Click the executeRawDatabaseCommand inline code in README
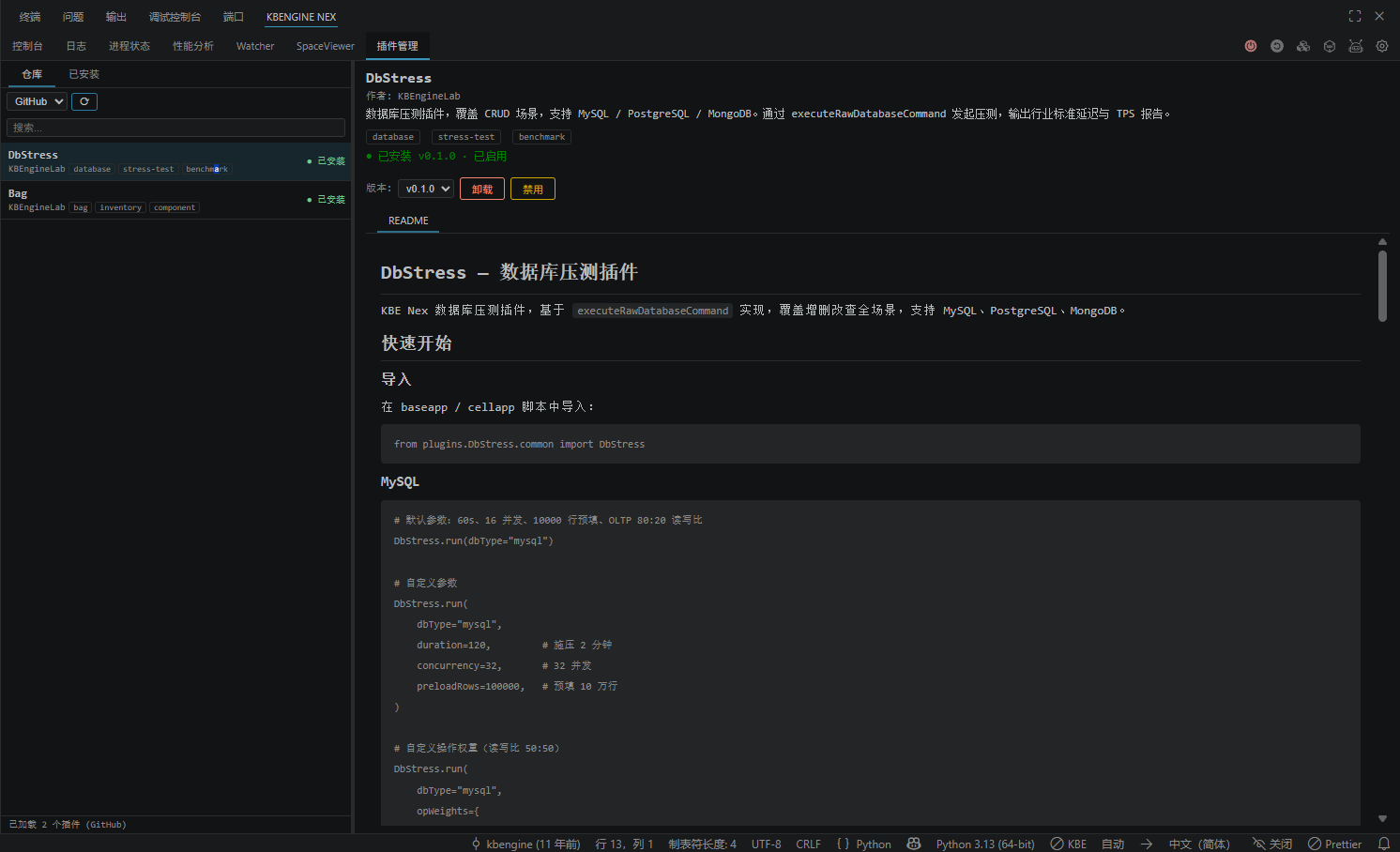This screenshot has height=852, width=1400. (x=653, y=311)
